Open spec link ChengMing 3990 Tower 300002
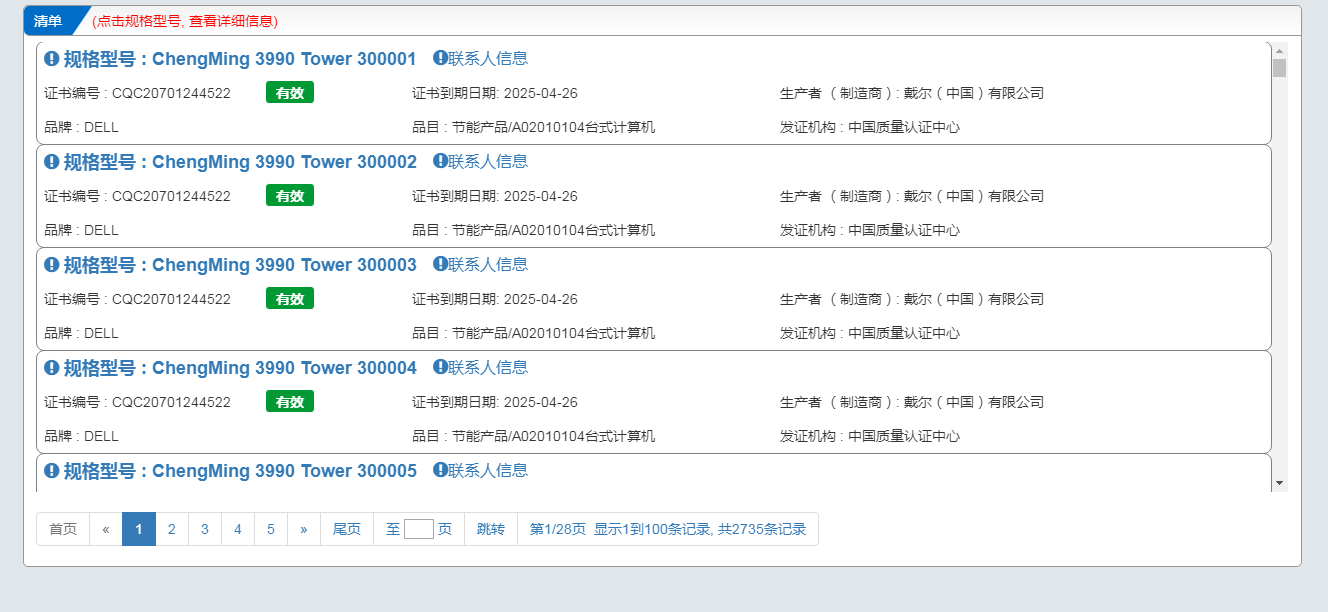 pyautogui.click(x=240, y=162)
